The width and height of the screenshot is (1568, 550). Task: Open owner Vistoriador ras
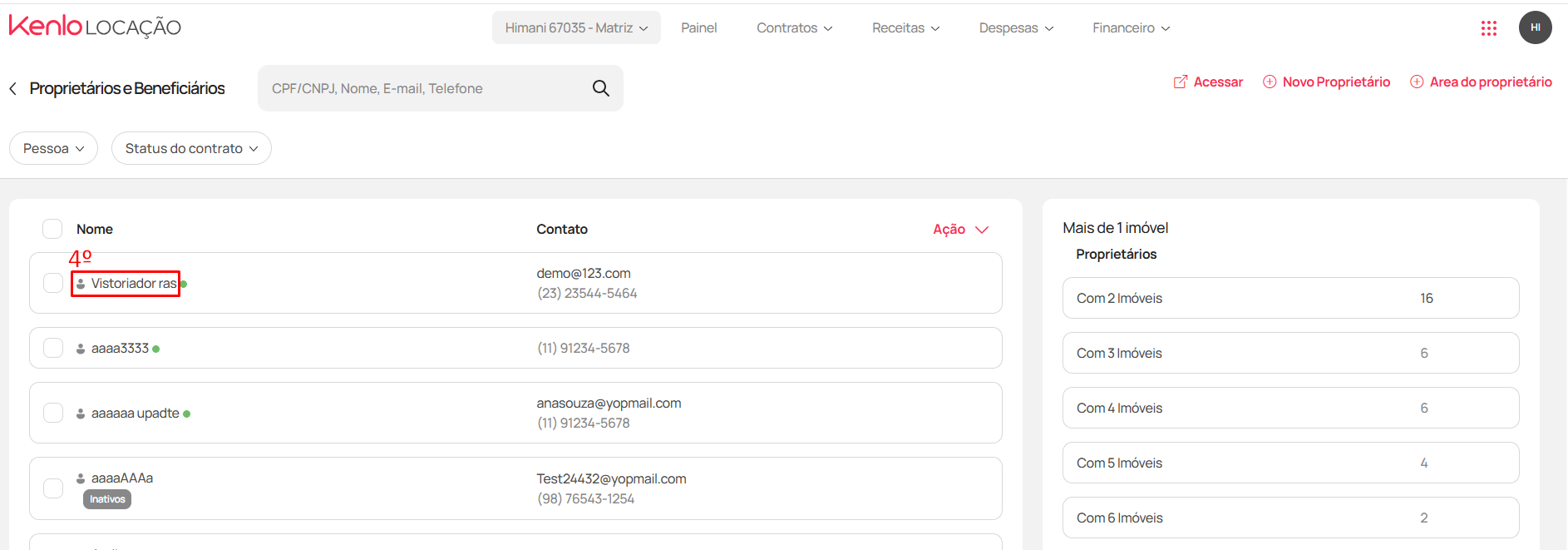point(134,284)
